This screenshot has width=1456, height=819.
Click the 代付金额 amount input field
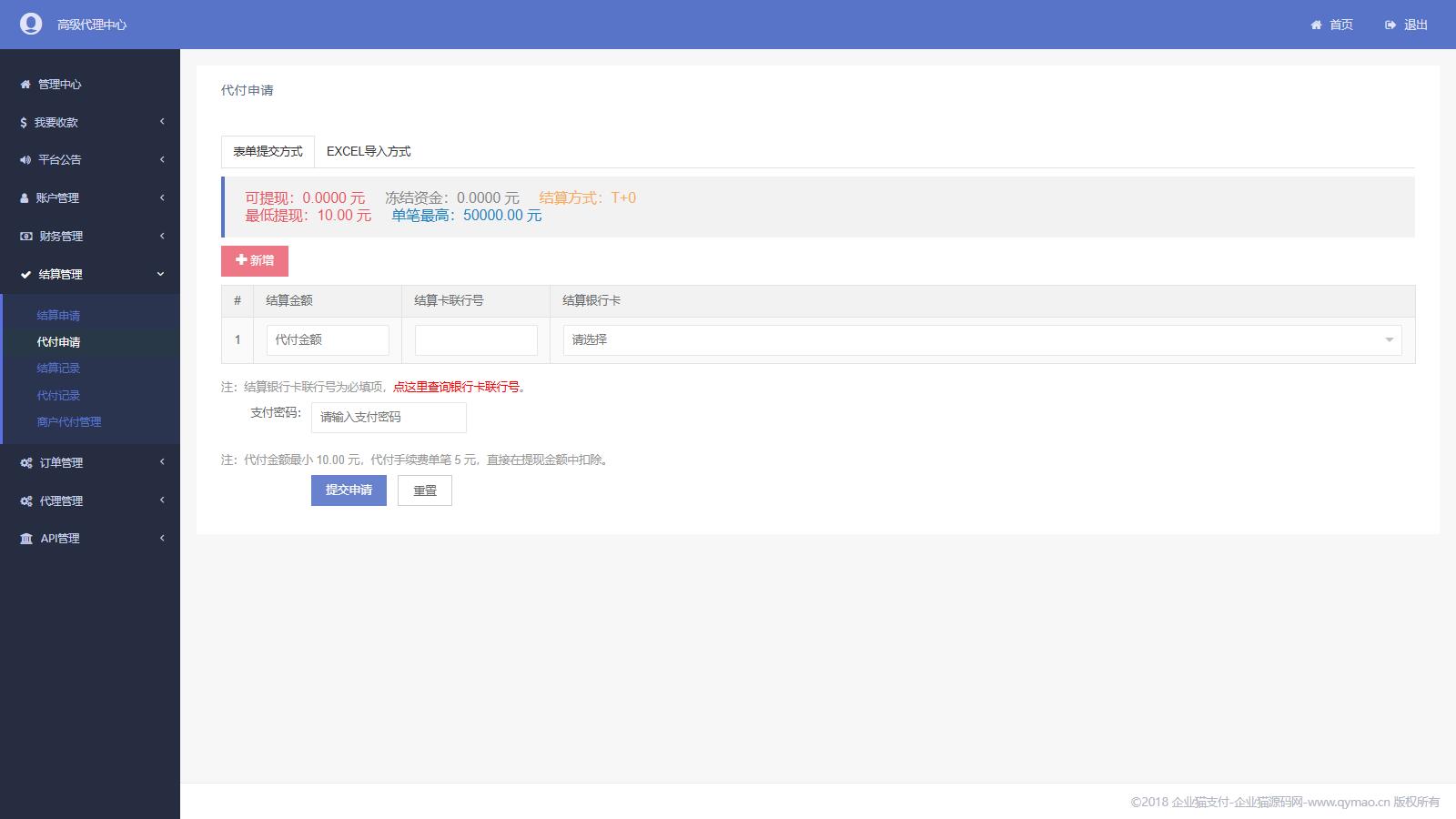click(x=327, y=339)
